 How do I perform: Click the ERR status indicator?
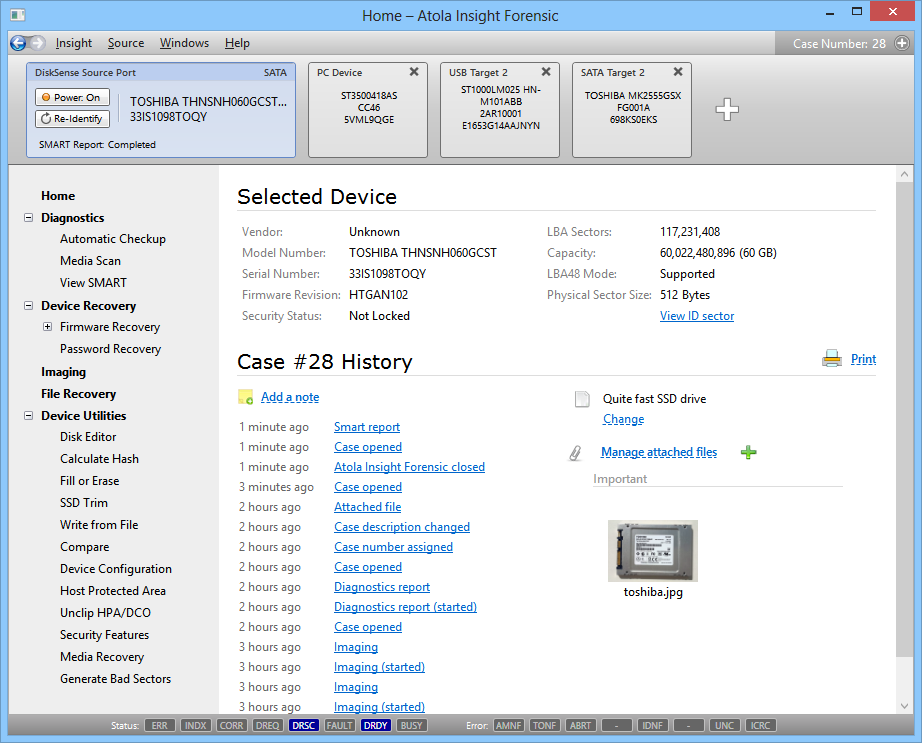click(159, 725)
